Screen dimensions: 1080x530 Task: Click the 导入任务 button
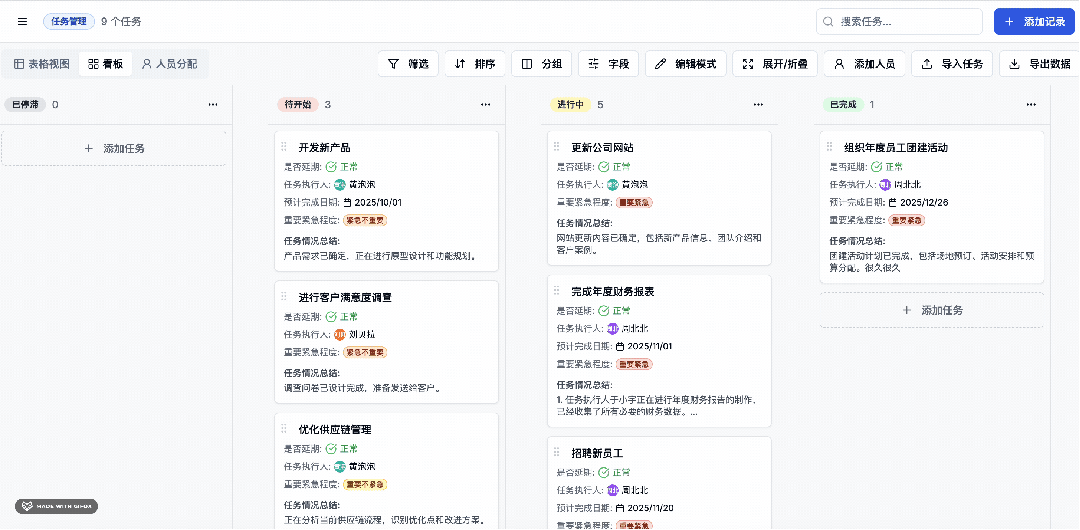(x=953, y=64)
